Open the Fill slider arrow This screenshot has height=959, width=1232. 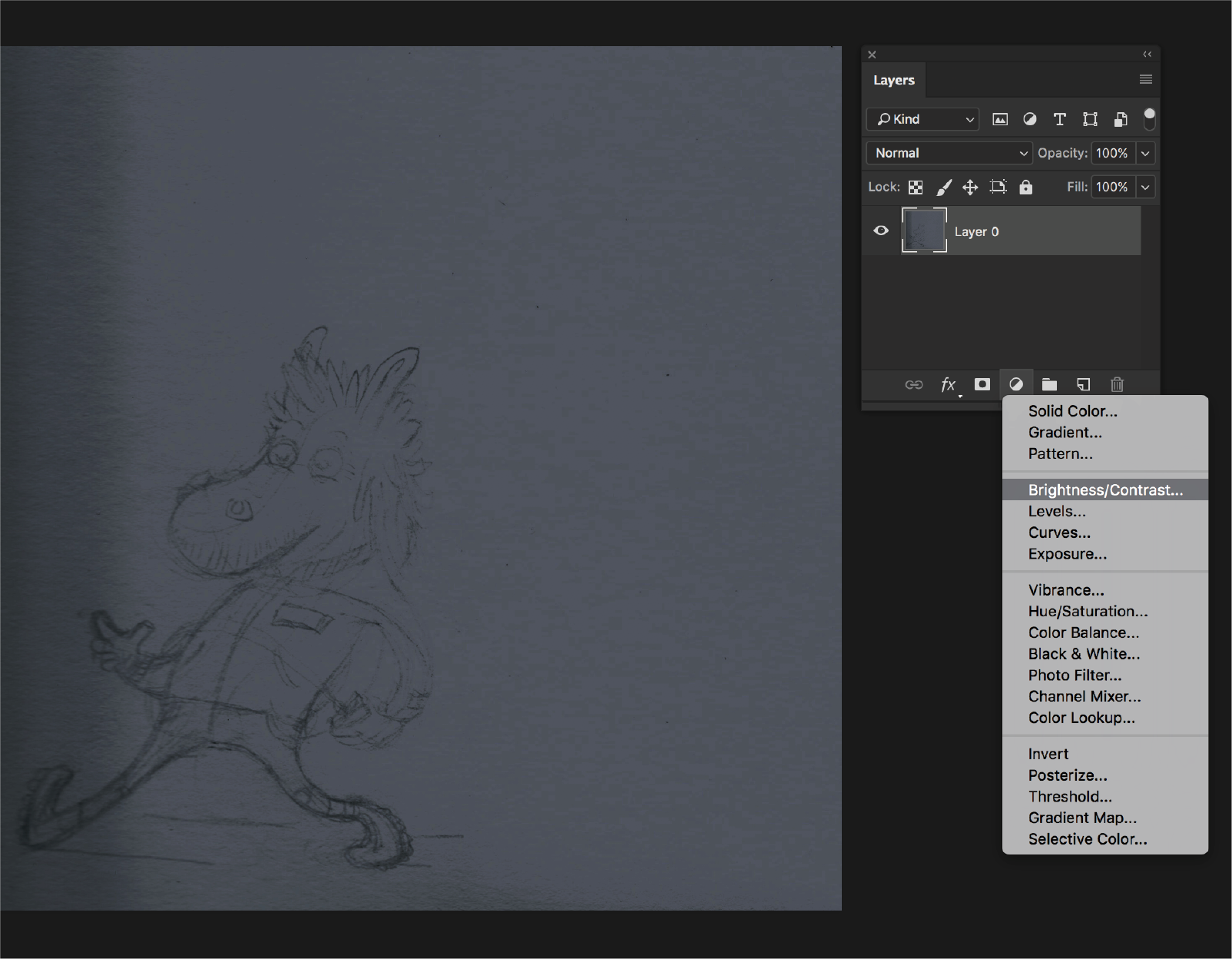[1145, 187]
